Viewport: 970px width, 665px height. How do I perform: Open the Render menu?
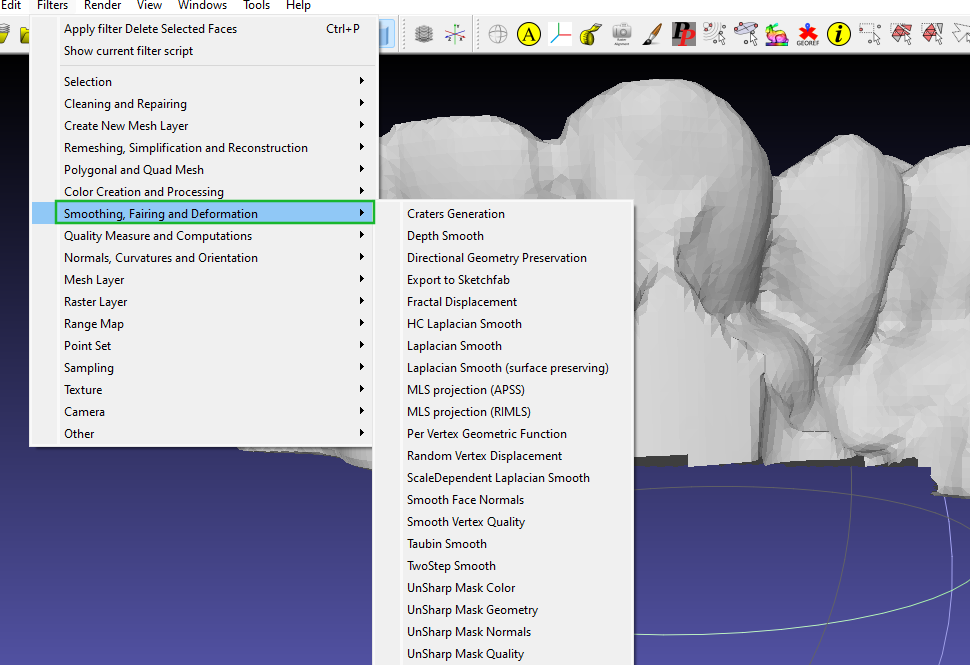click(x=102, y=6)
